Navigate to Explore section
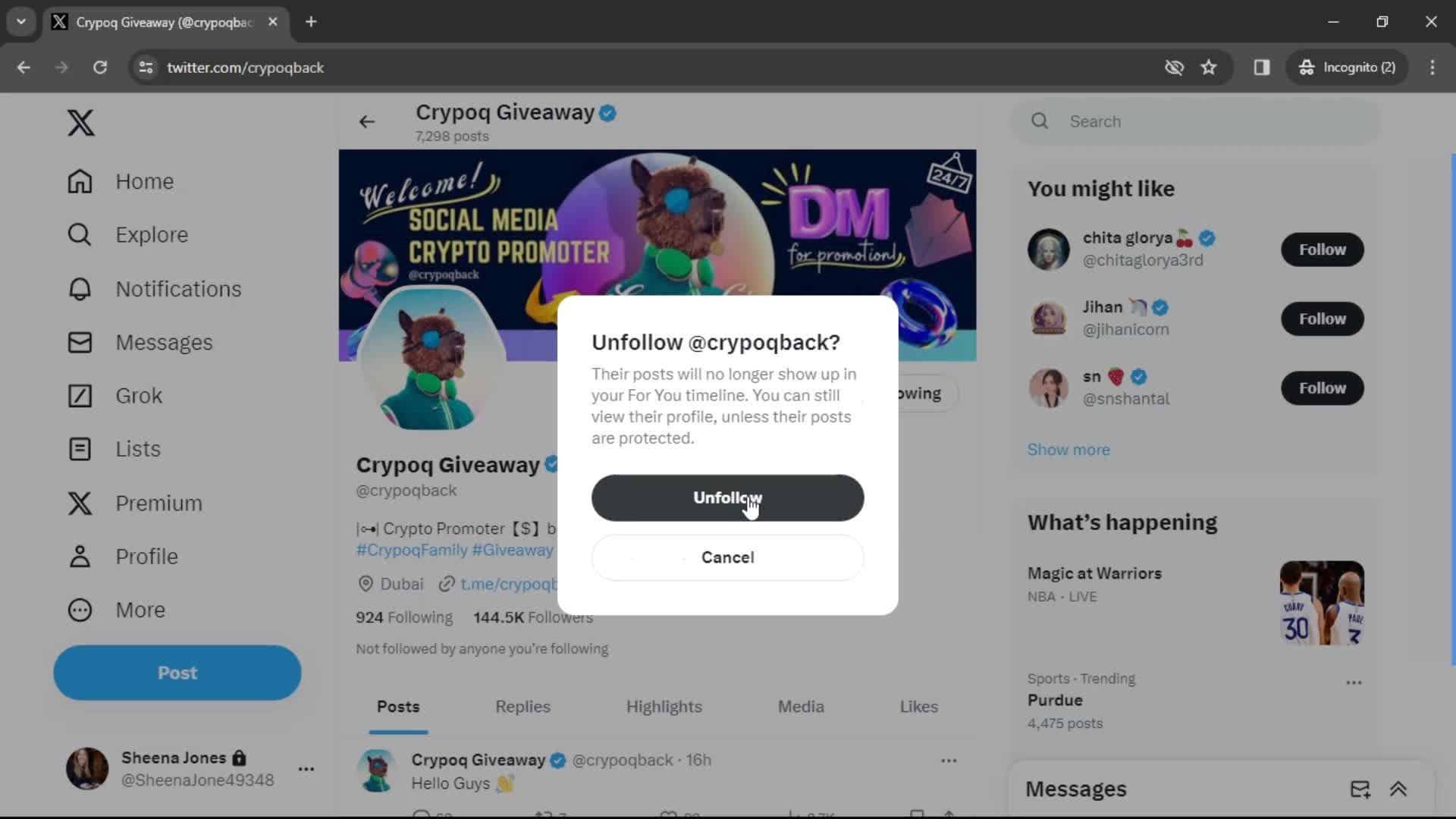Image resolution: width=1456 pixels, height=819 pixels. [152, 234]
